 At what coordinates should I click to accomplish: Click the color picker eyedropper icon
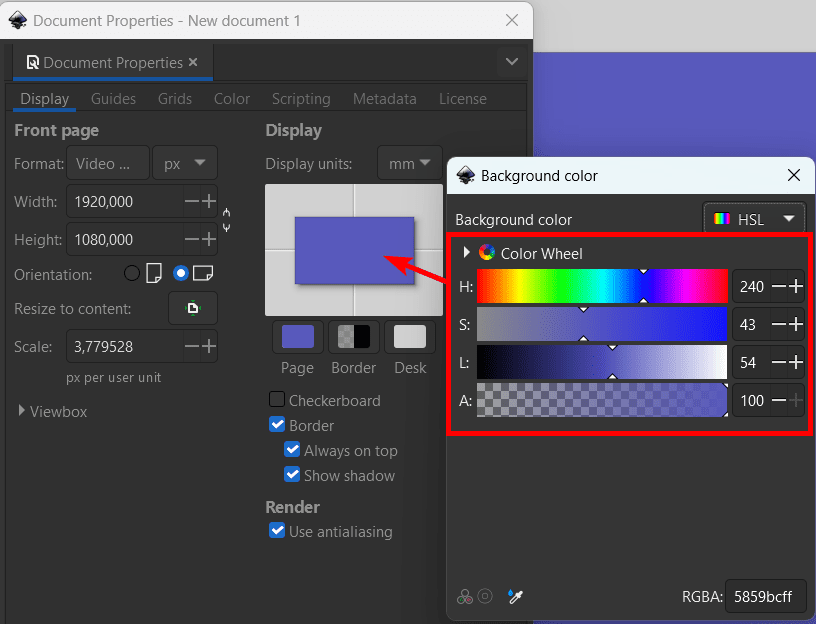click(515, 596)
